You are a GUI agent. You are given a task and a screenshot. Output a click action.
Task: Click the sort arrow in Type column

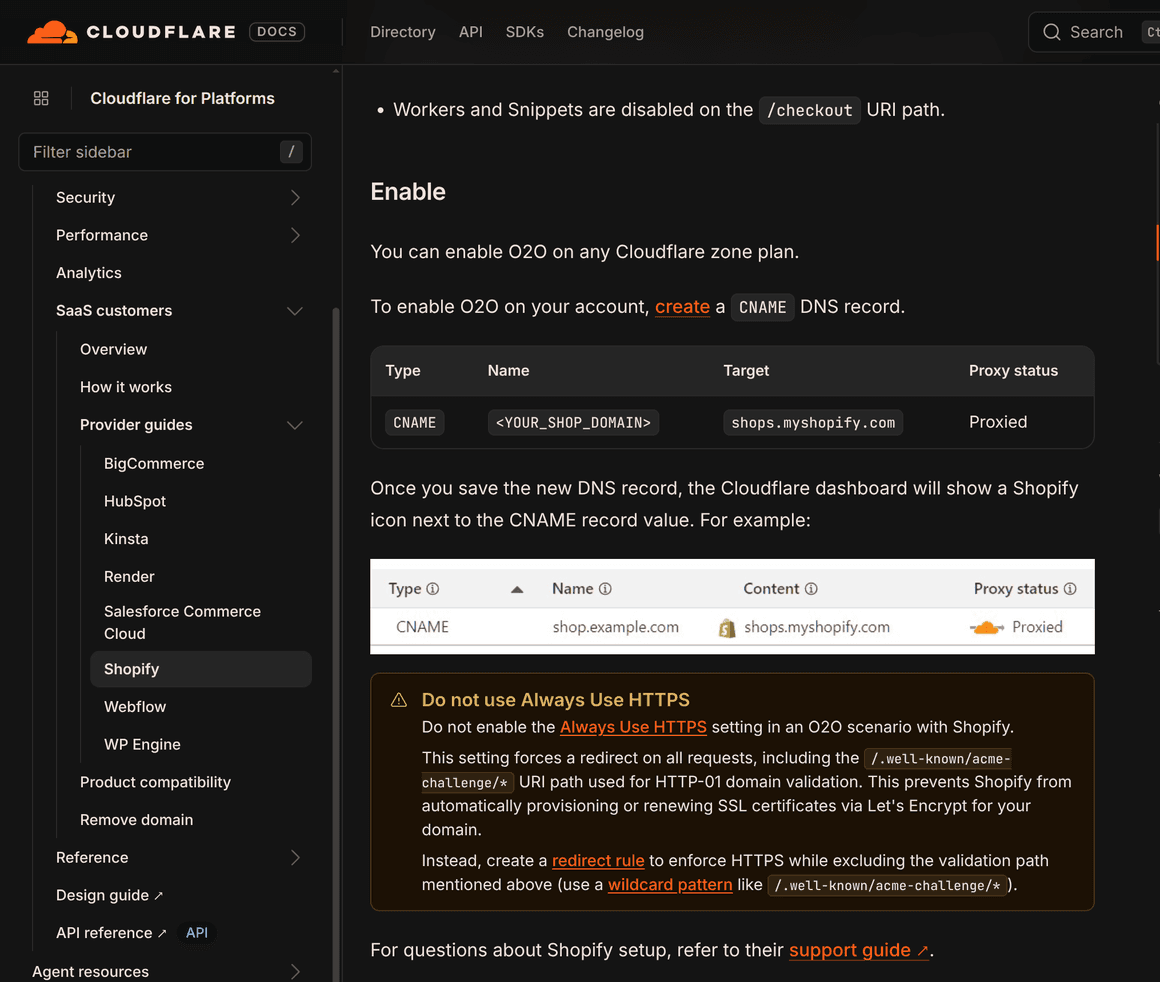pyautogui.click(x=517, y=590)
